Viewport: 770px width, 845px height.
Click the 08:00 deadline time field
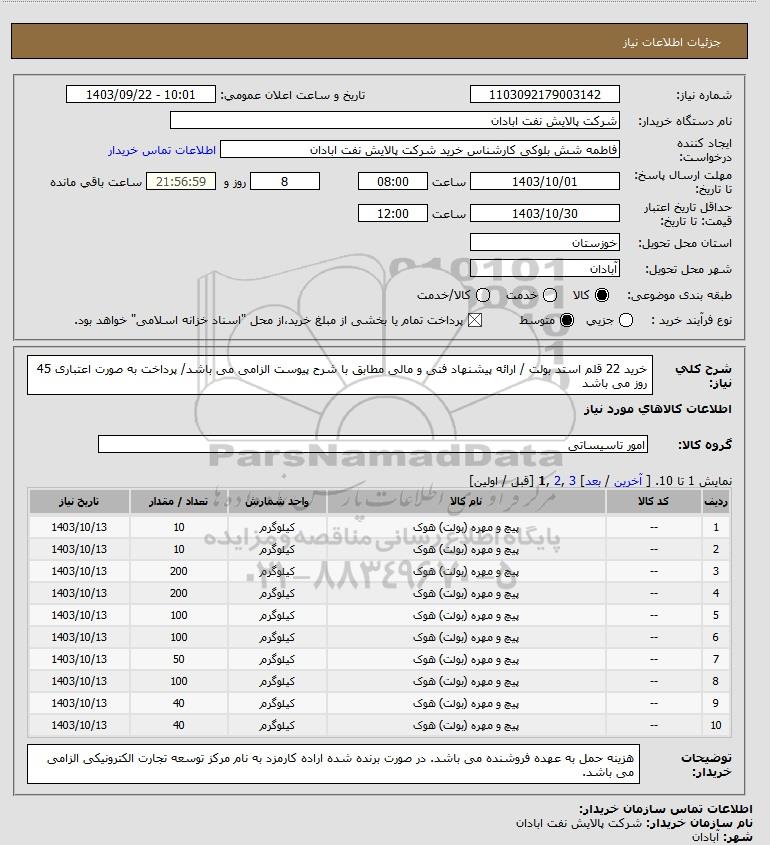pos(393,182)
